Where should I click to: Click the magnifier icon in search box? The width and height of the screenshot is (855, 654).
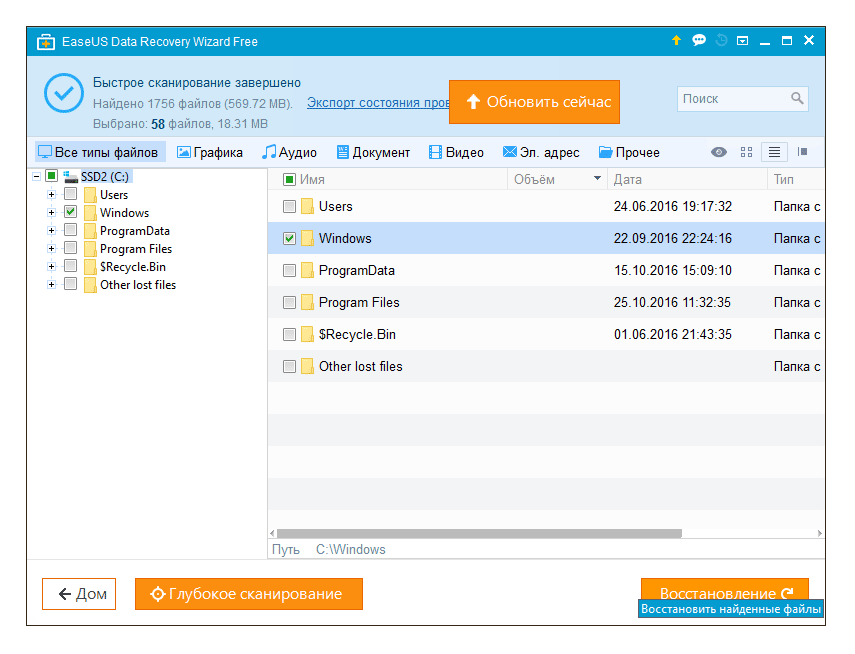coord(797,99)
